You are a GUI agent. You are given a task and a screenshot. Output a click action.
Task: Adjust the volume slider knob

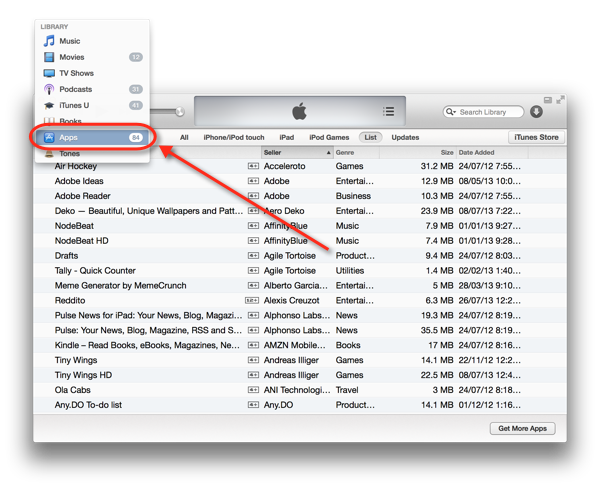(181, 112)
